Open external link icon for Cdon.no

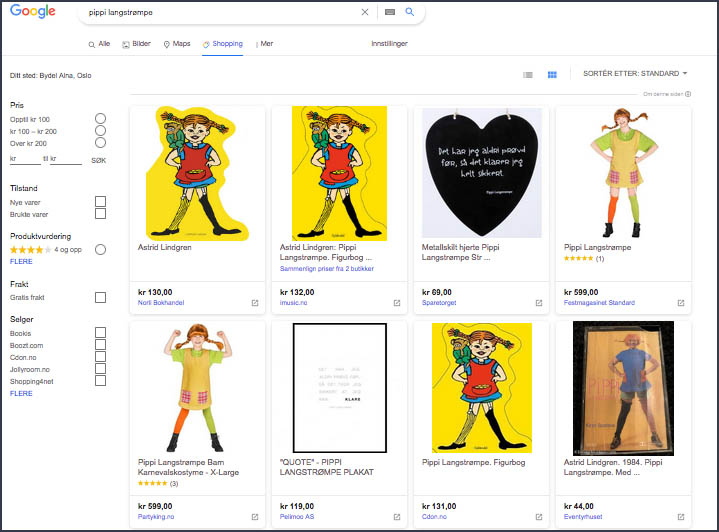539,517
